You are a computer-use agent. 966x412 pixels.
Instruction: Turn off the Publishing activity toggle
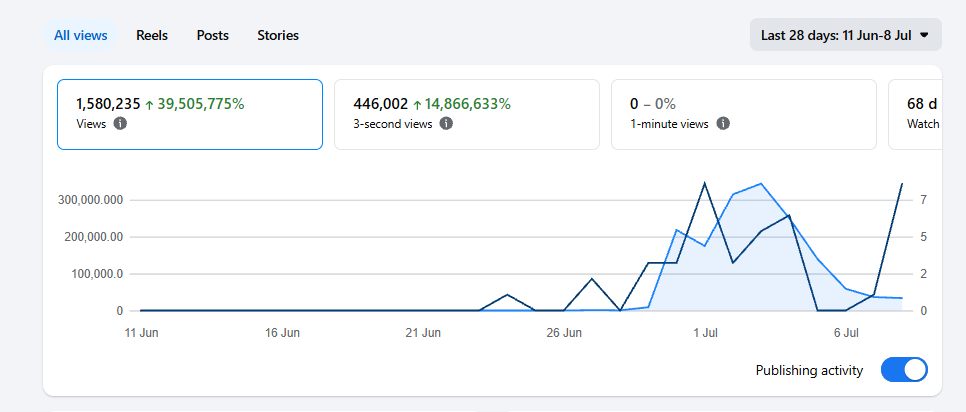click(904, 370)
